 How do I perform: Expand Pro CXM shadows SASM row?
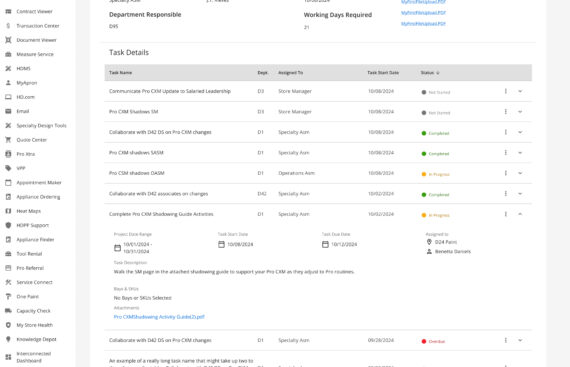click(520, 153)
